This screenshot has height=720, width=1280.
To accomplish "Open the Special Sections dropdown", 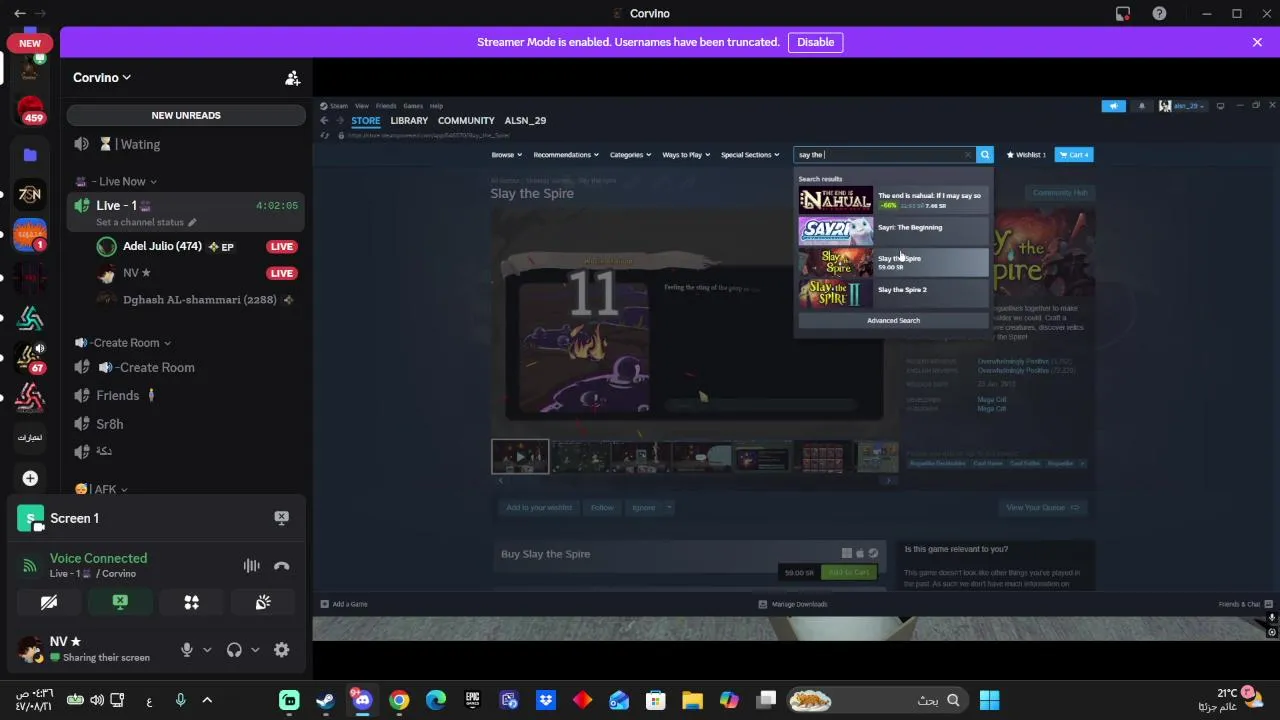I will (750, 155).
